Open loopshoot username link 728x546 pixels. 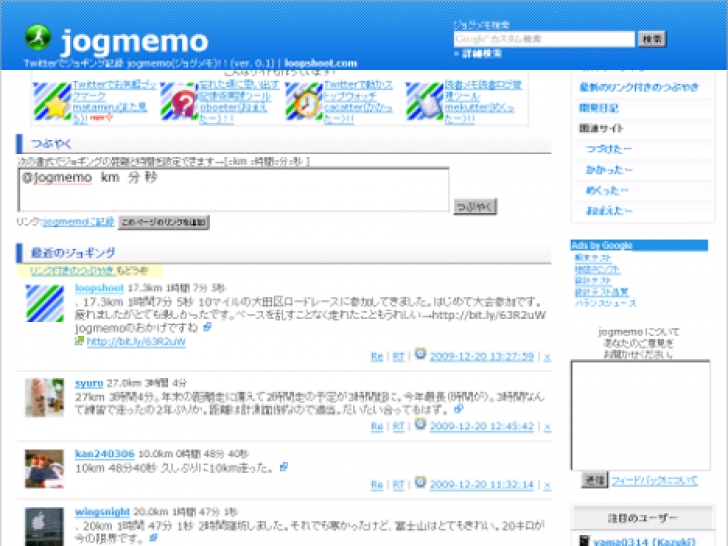99,288
